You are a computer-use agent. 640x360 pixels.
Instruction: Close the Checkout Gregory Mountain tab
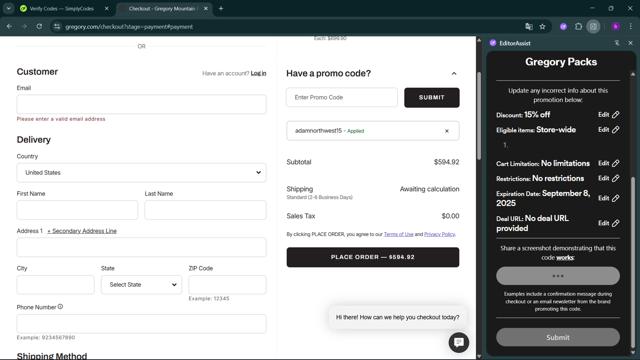tap(206, 8)
